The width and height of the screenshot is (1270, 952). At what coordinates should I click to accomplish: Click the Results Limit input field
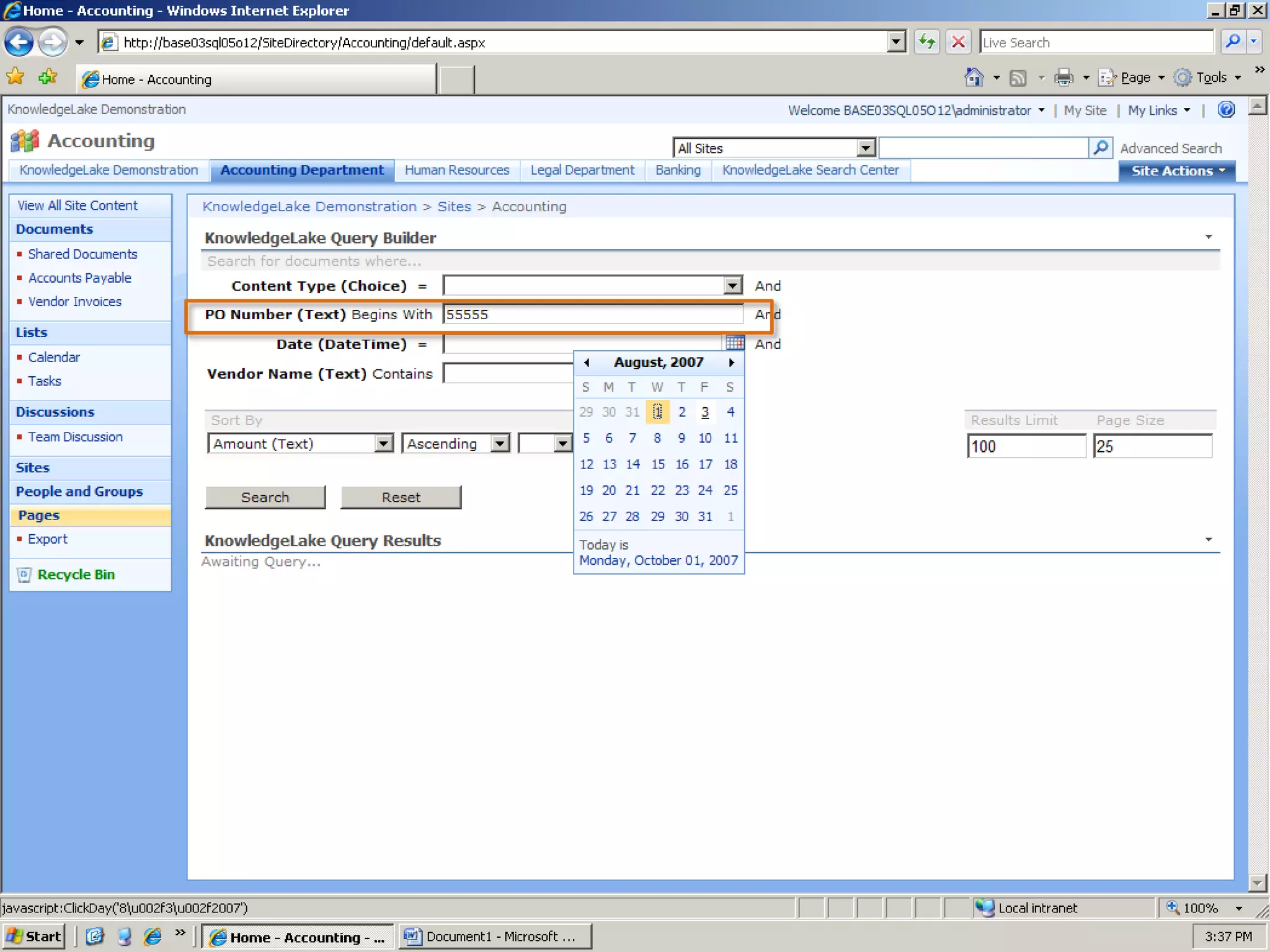[x=1026, y=446]
